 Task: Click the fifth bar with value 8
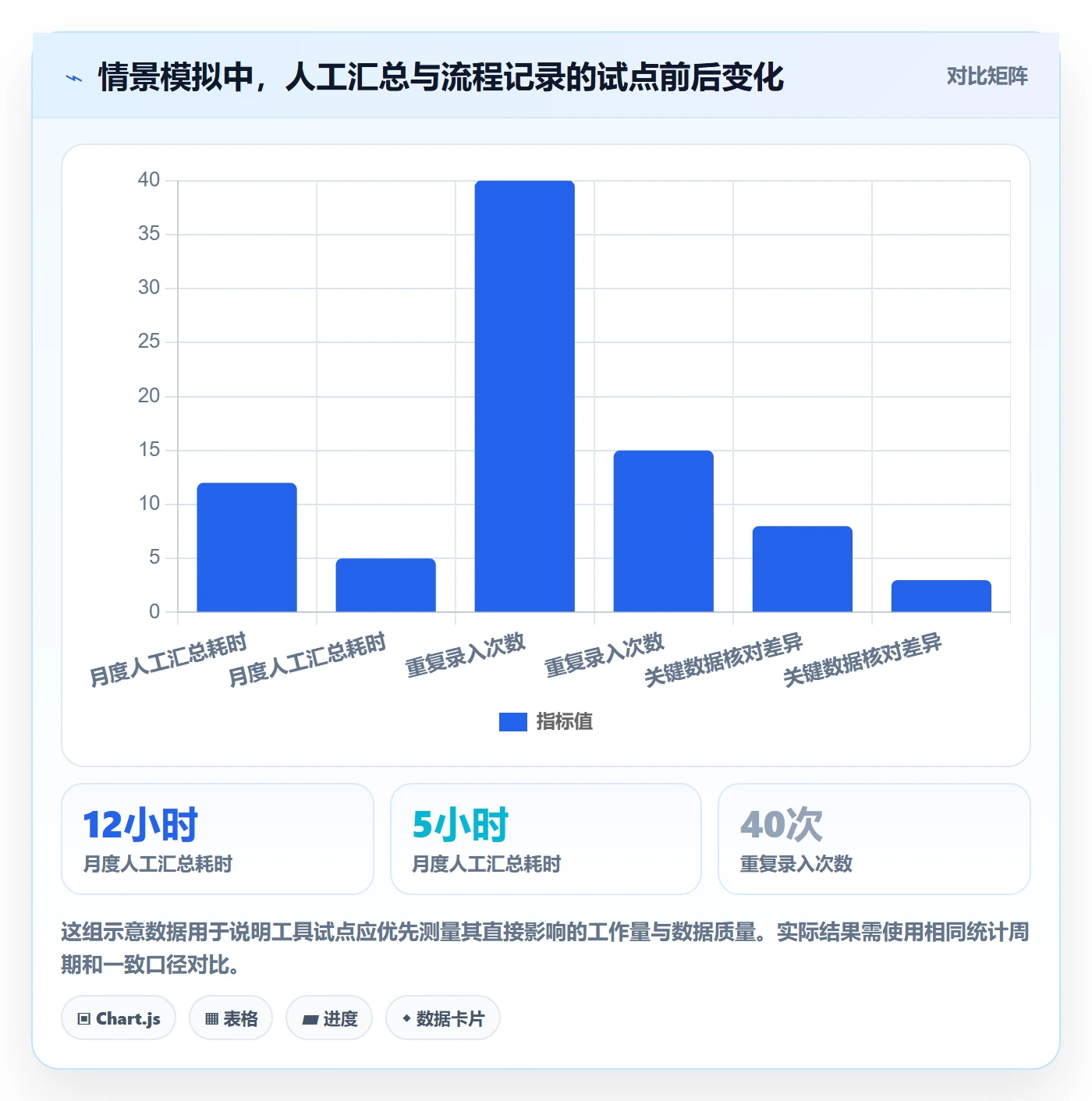click(803, 569)
